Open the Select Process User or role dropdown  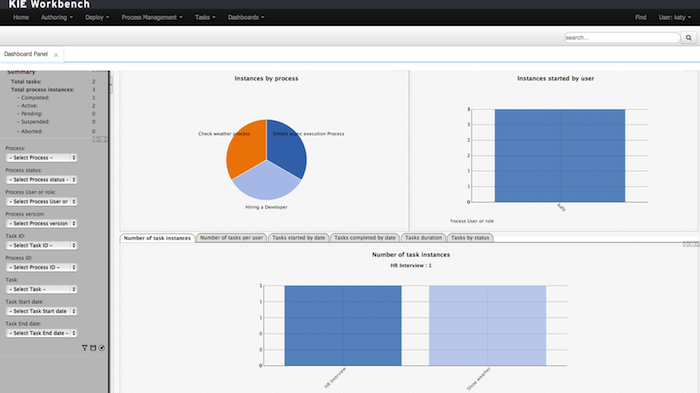[x=42, y=201]
